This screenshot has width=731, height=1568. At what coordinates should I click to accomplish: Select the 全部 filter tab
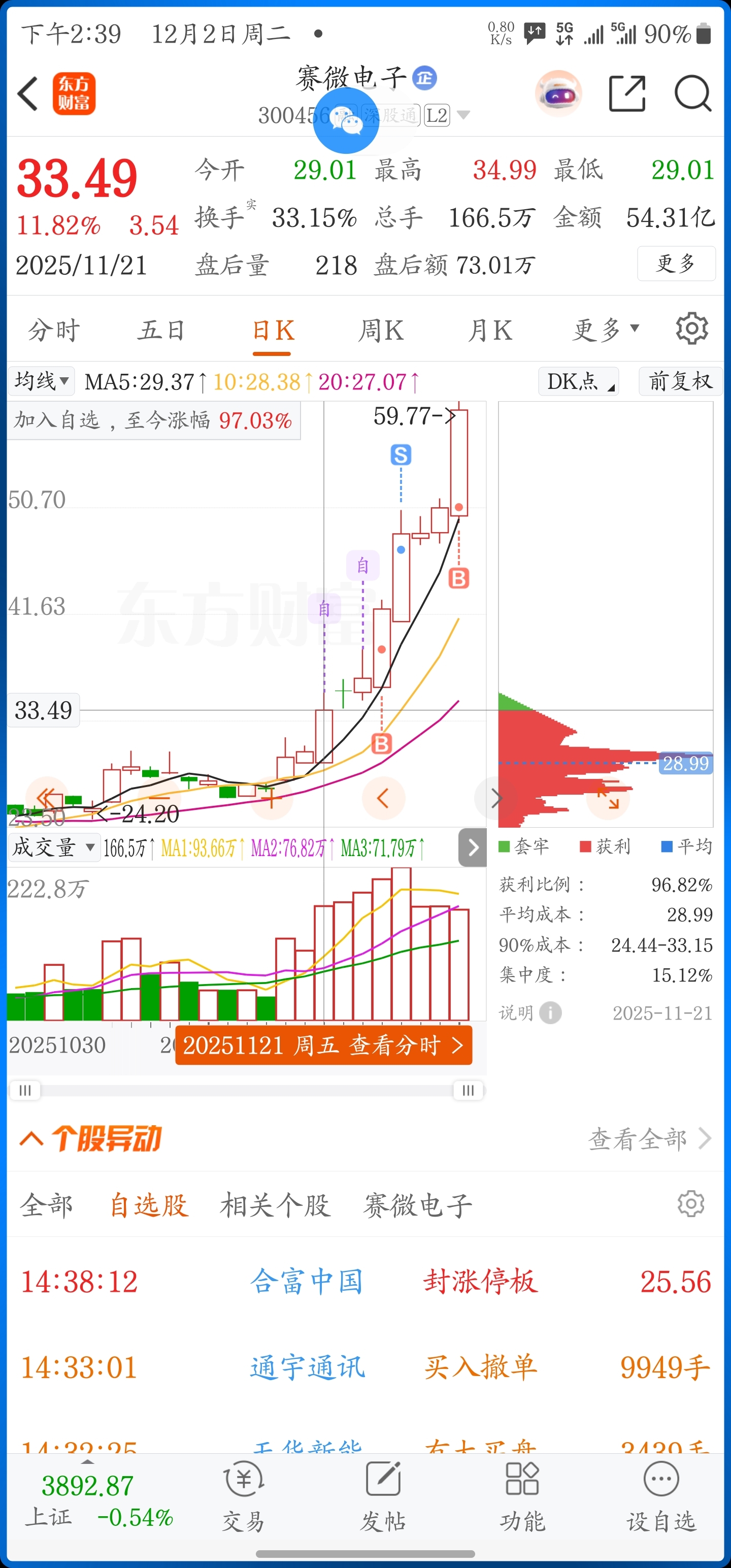click(46, 1204)
